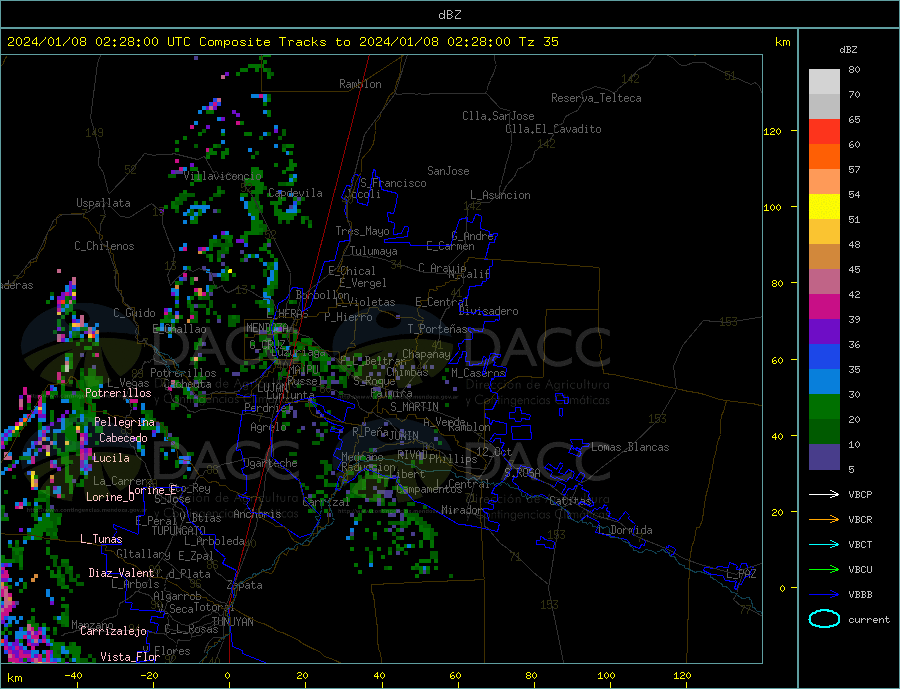Viewport: 900px width, 689px height.
Task: Select the magenta 39-42 dBZ color band
Action: (824, 307)
